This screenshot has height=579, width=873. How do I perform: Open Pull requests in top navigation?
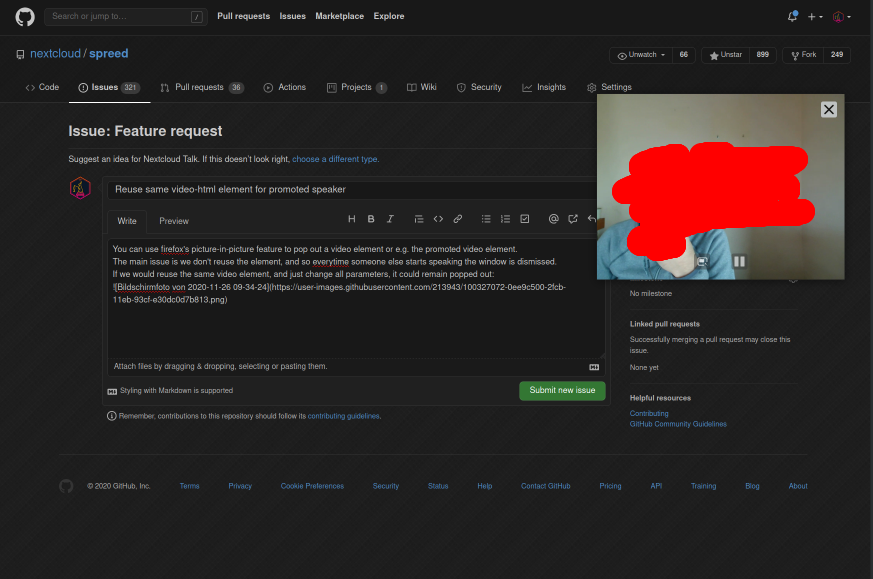[243, 16]
